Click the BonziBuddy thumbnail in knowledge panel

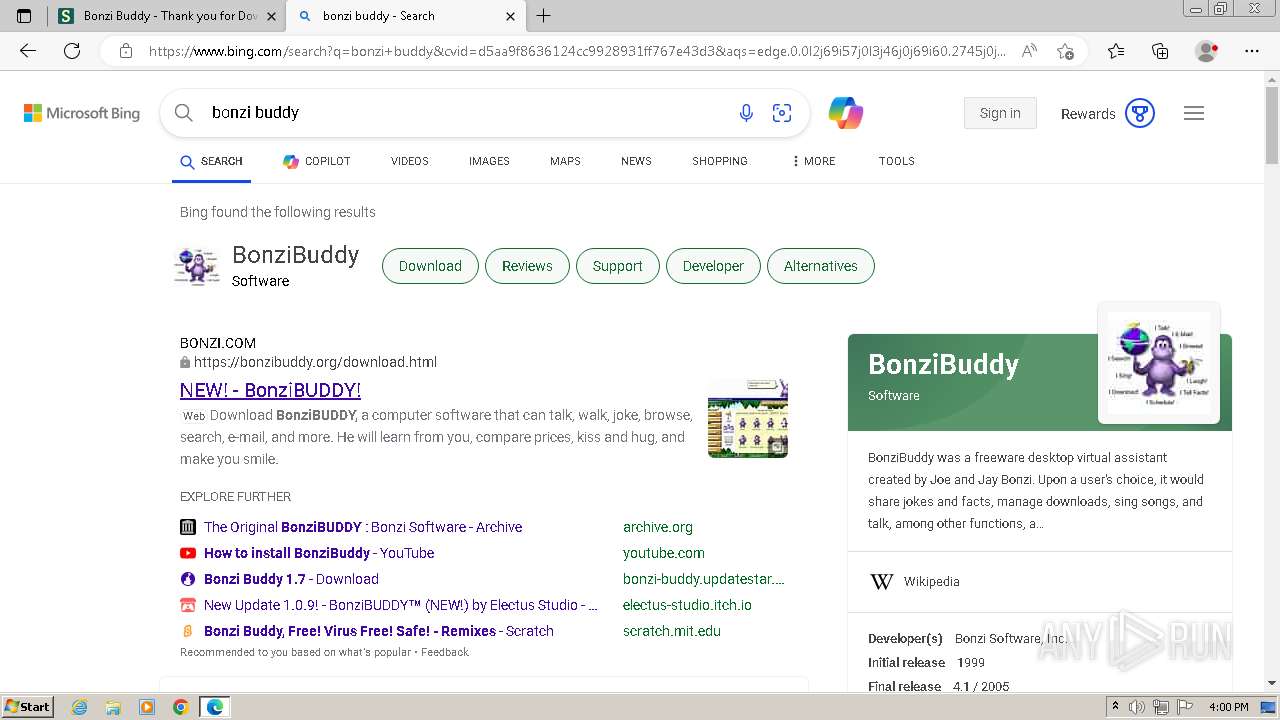tap(1159, 363)
